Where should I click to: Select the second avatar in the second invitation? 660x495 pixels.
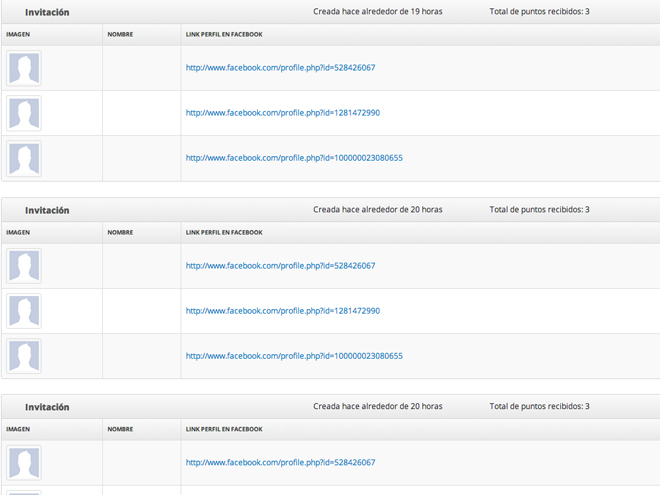tap(24, 311)
